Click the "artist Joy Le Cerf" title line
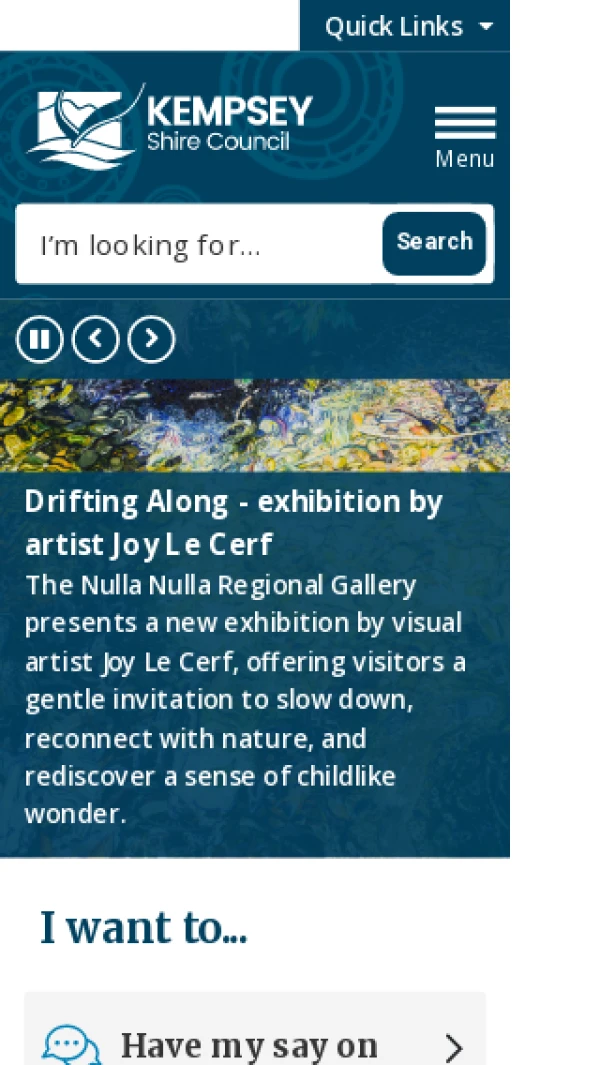This screenshot has width=600, height=1065. point(148,546)
